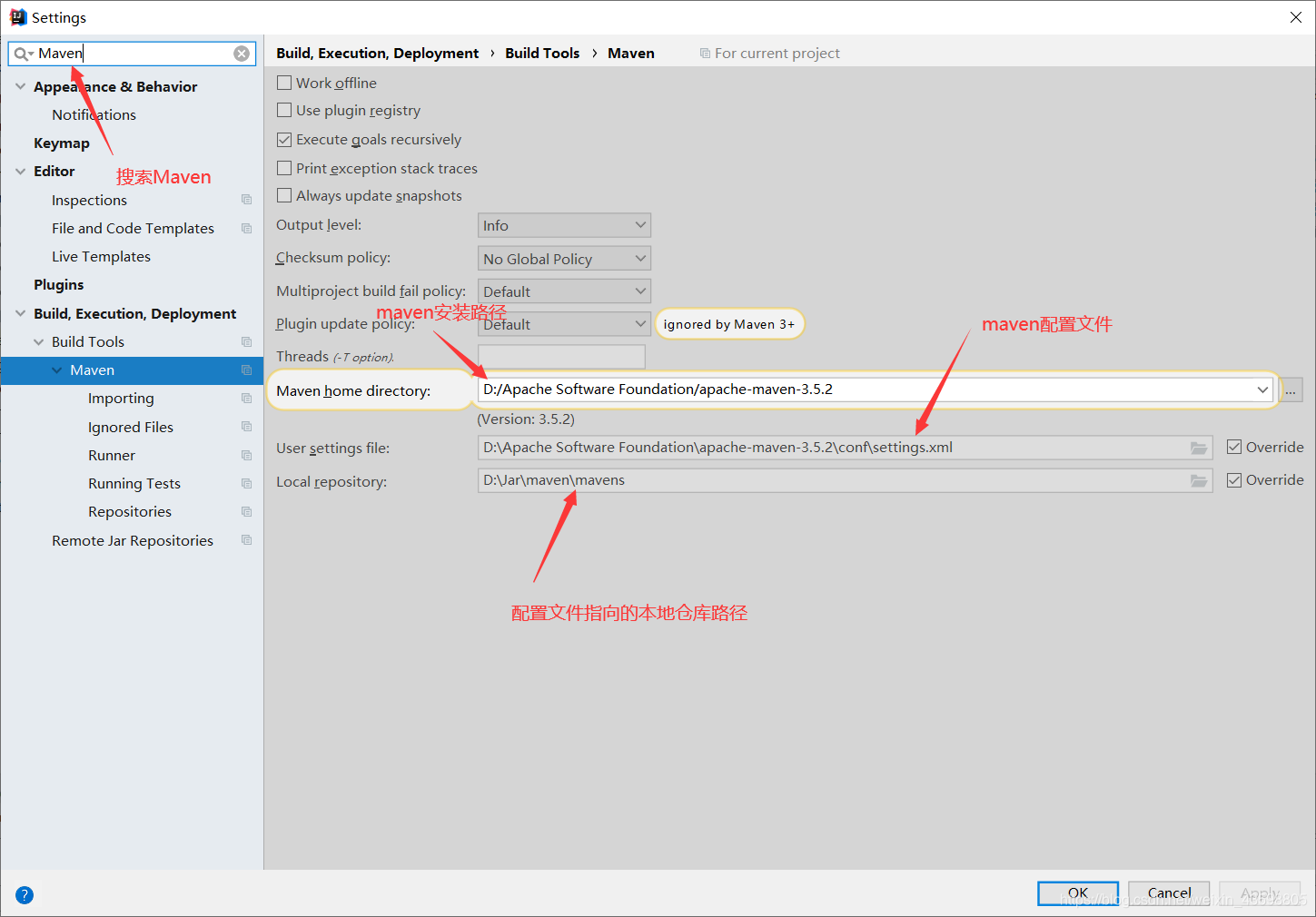Click project-level icon beside Importing
1316x917 pixels.
(246, 398)
